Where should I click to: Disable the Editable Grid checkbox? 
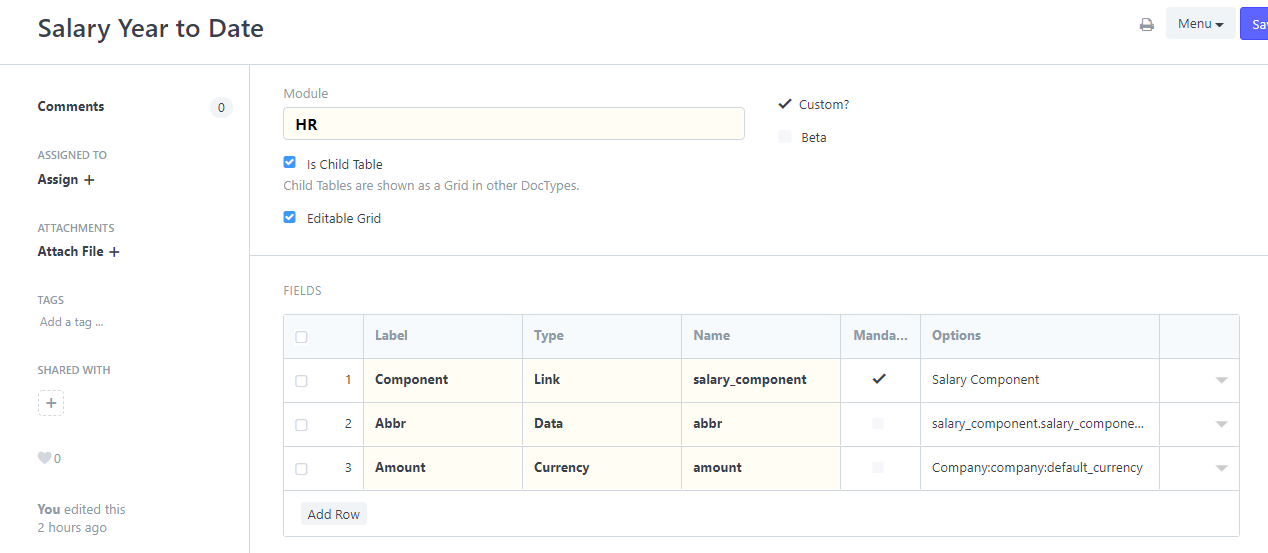[x=290, y=217]
